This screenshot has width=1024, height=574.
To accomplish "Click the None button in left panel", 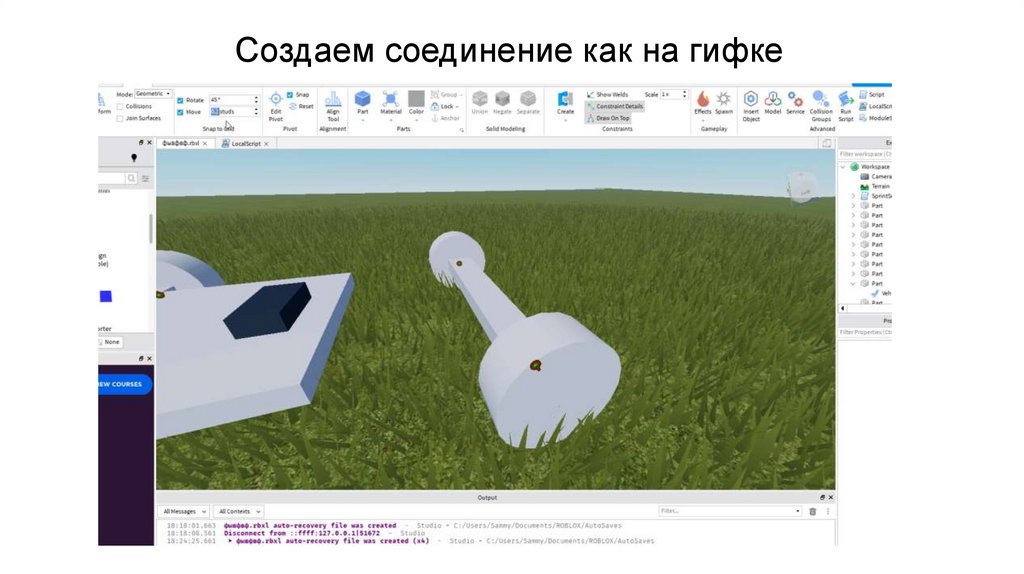I will tap(110, 342).
